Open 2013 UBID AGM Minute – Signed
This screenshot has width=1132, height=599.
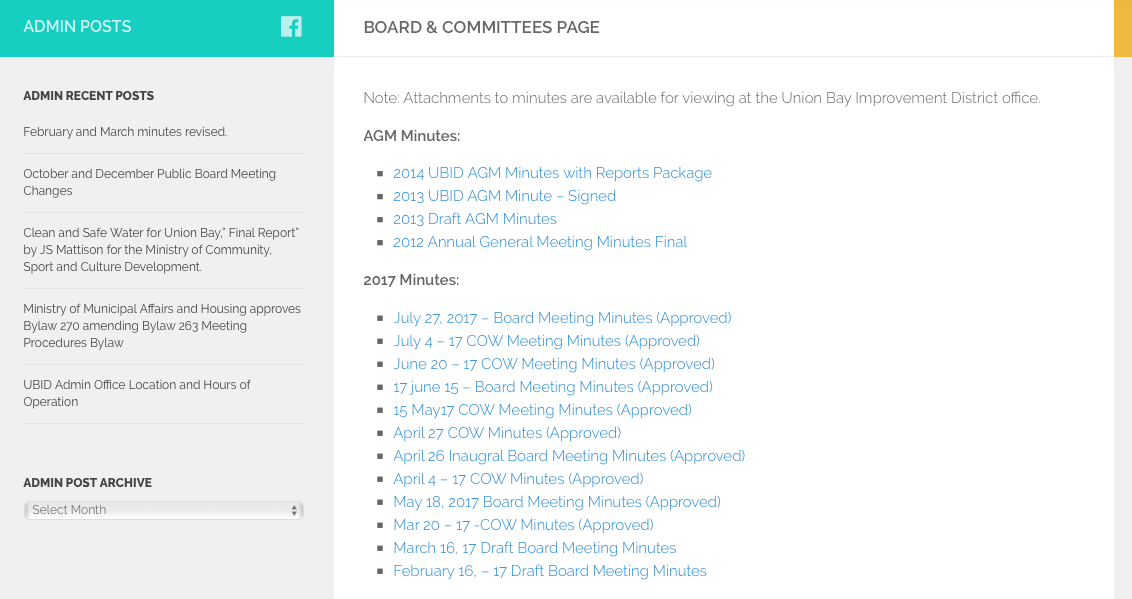tap(504, 196)
